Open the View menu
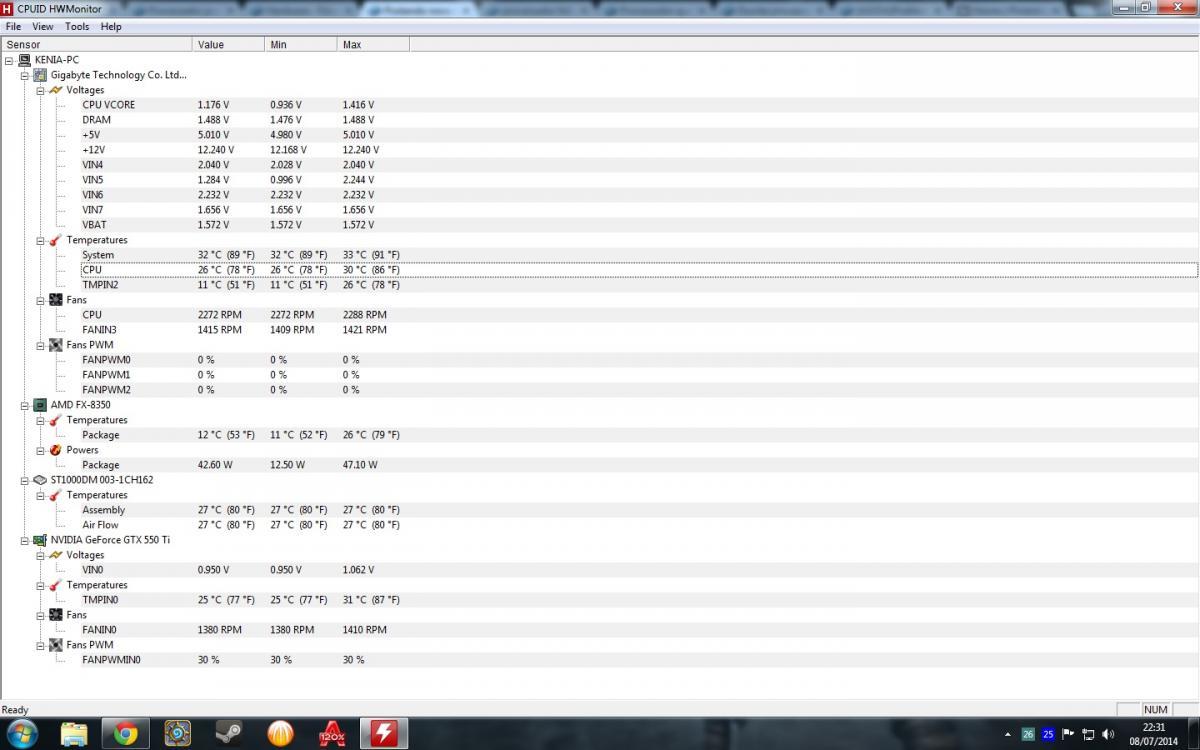The height and width of the screenshot is (750, 1200). click(x=43, y=27)
